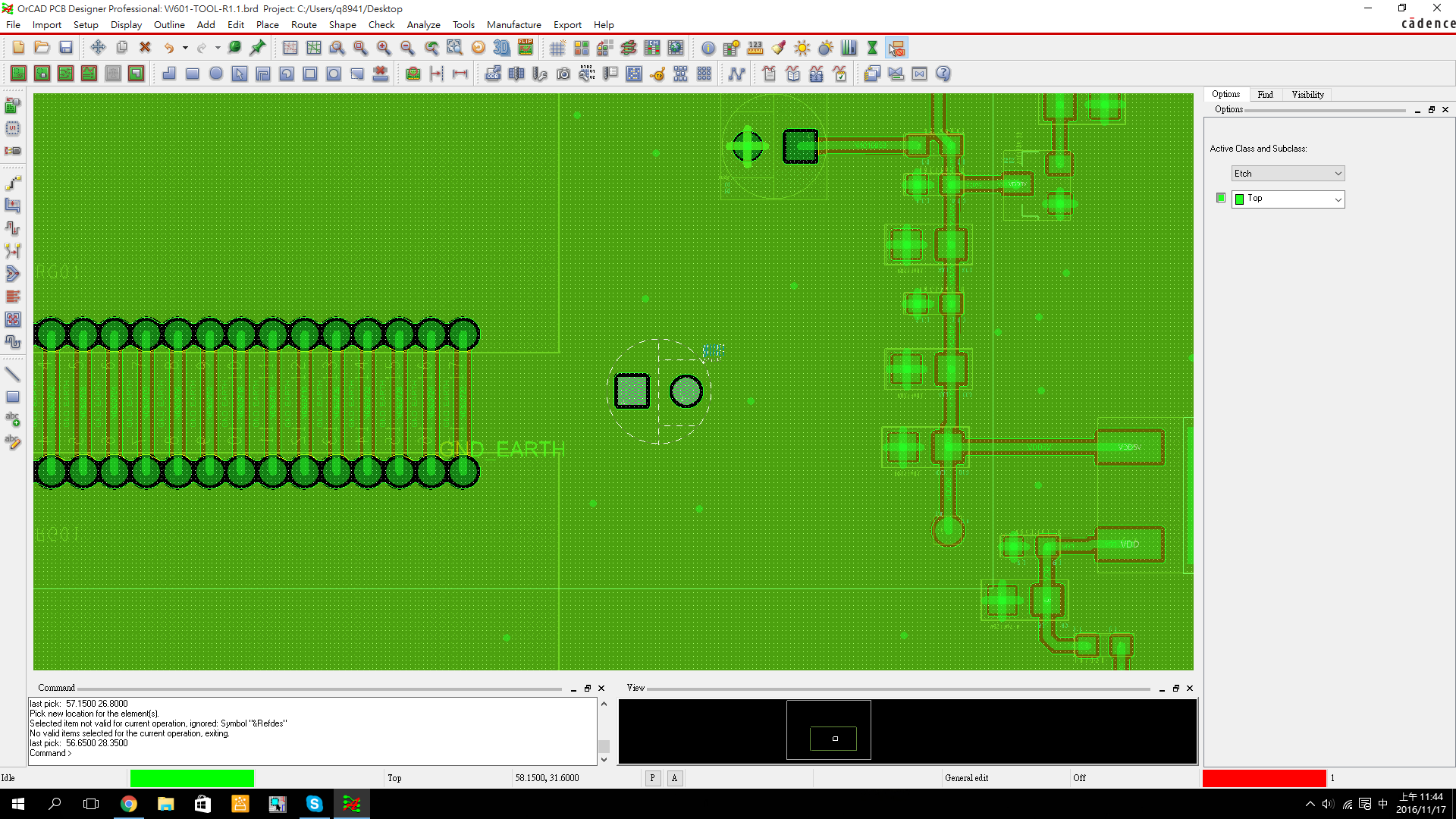
Task: Open the Top subclass dropdown
Action: (x=1288, y=199)
